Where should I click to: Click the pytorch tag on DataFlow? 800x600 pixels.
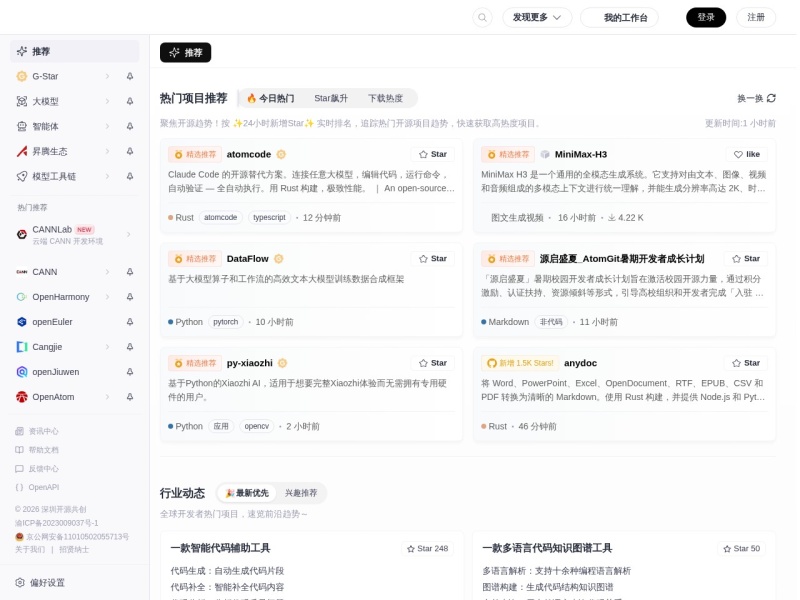pos(226,322)
